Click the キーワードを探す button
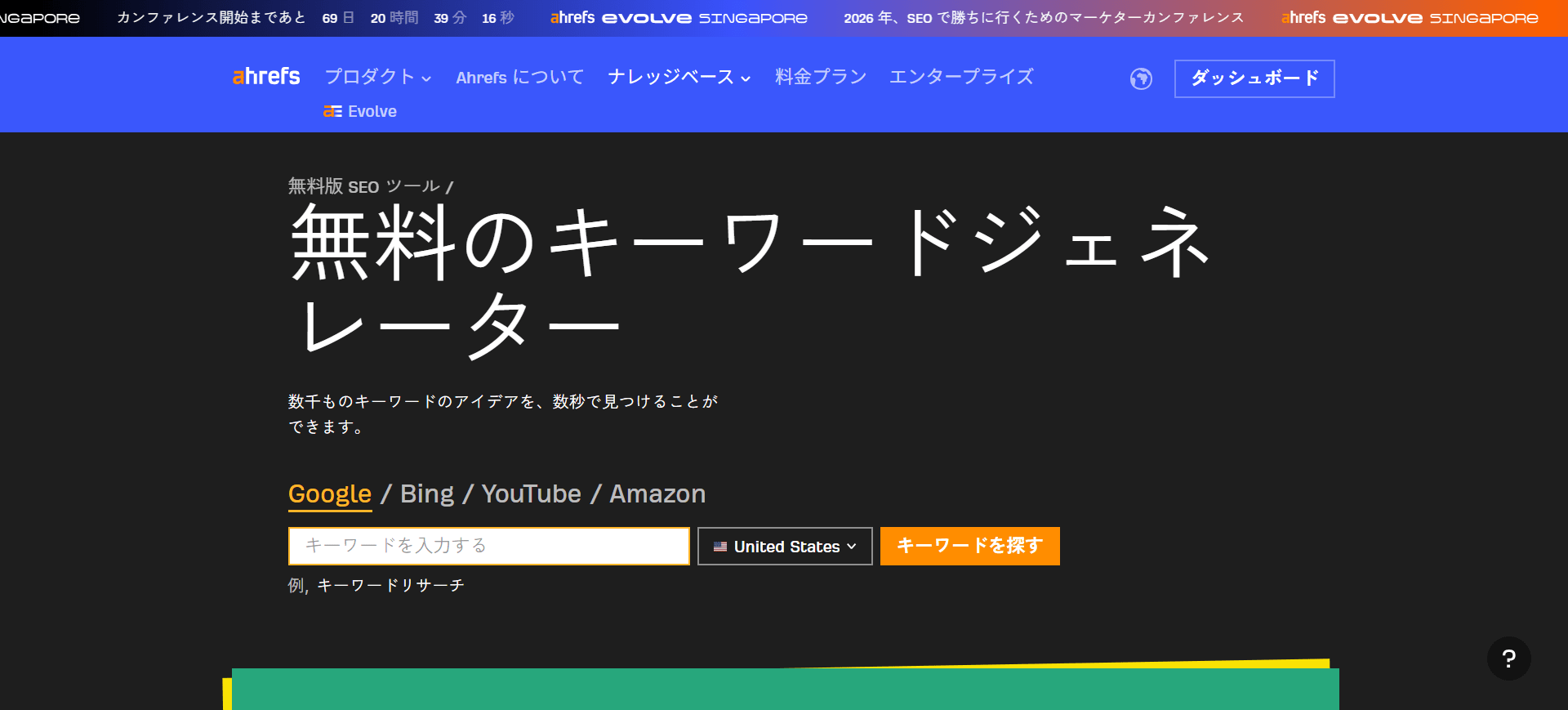 970,546
